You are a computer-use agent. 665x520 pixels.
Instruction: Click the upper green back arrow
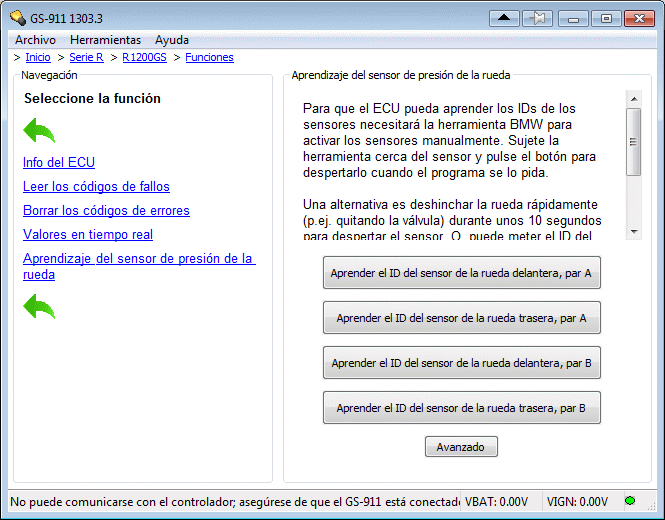(39, 131)
